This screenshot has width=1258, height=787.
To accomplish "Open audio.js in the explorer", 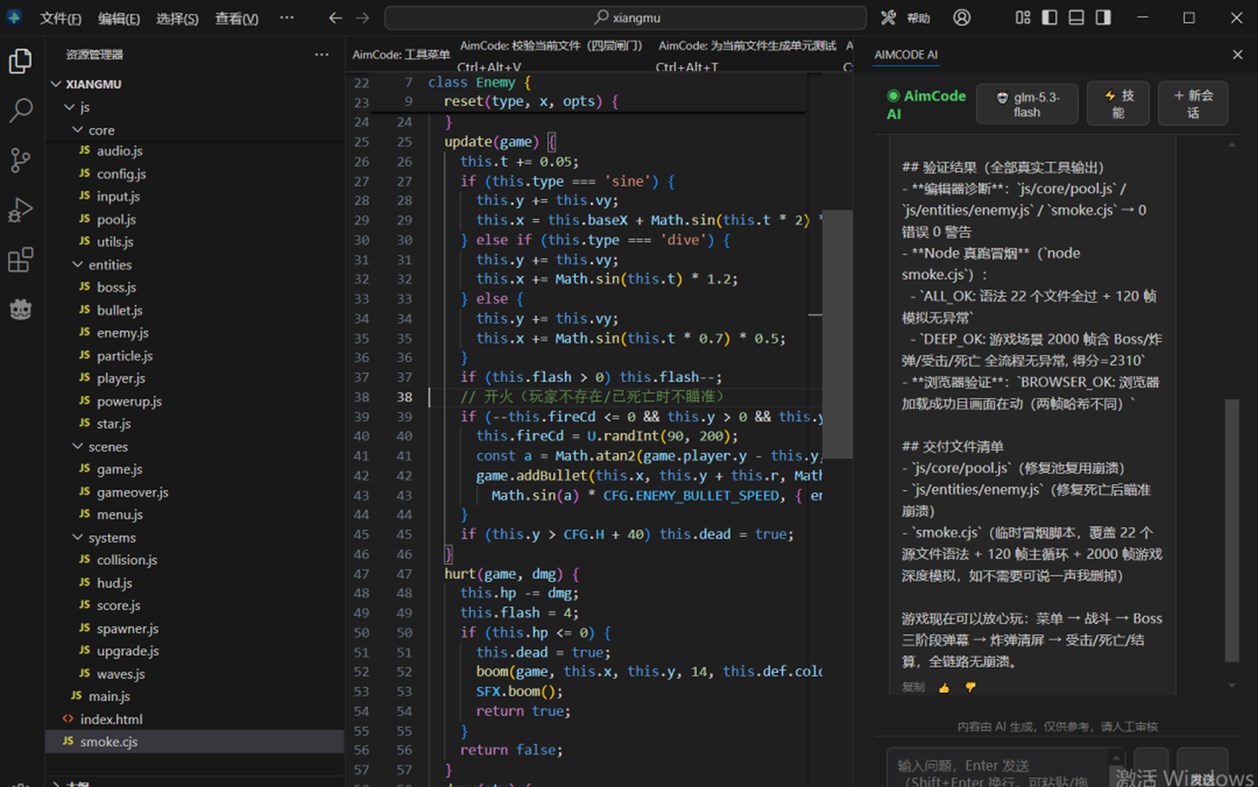I will click(x=119, y=151).
